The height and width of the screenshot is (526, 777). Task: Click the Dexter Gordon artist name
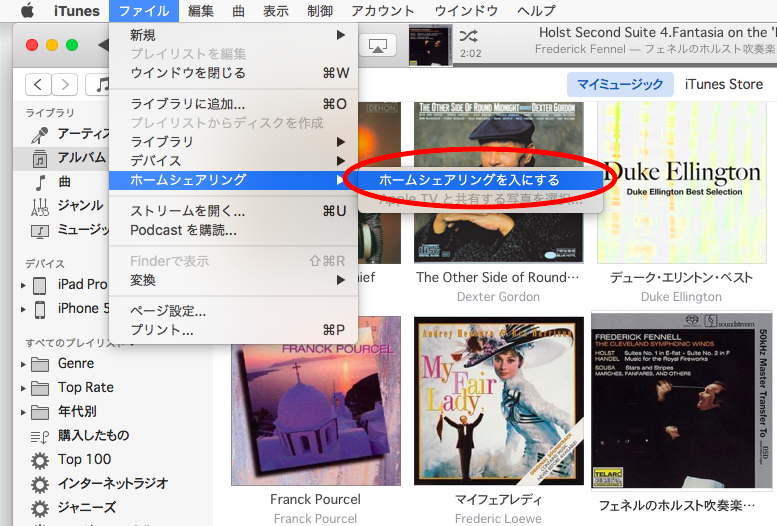(498, 296)
